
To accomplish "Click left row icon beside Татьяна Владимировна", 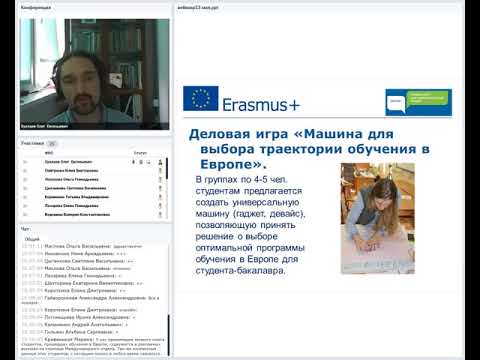I will (25, 197).
